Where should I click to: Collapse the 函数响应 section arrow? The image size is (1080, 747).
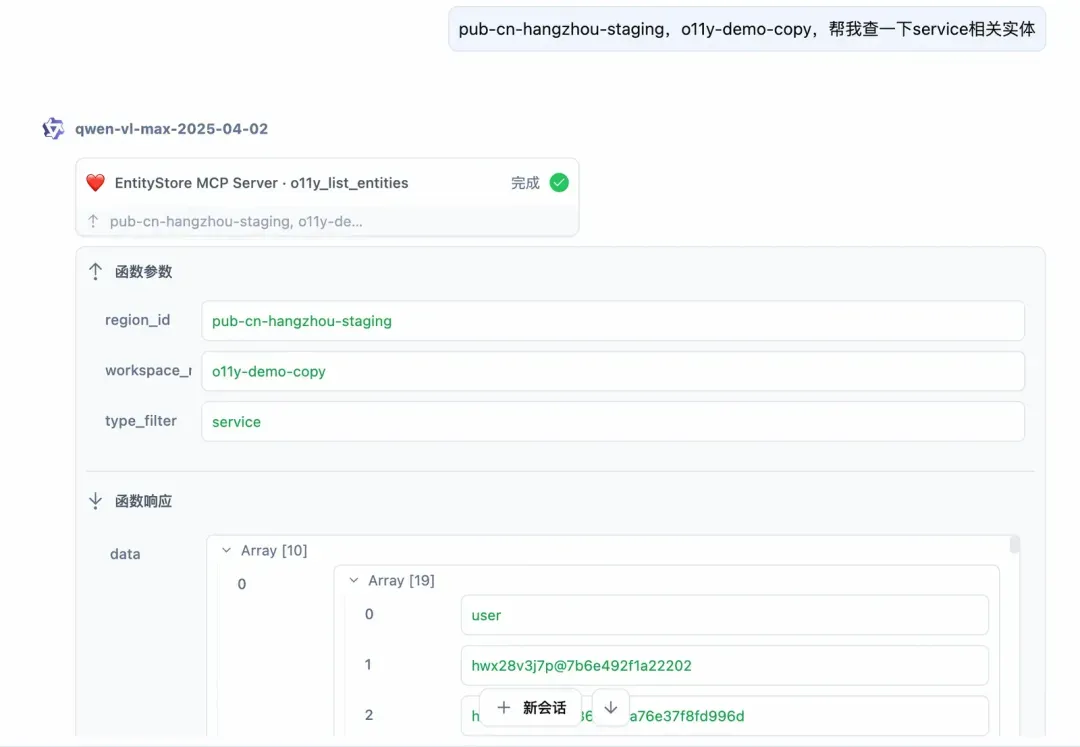click(x=96, y=501)
